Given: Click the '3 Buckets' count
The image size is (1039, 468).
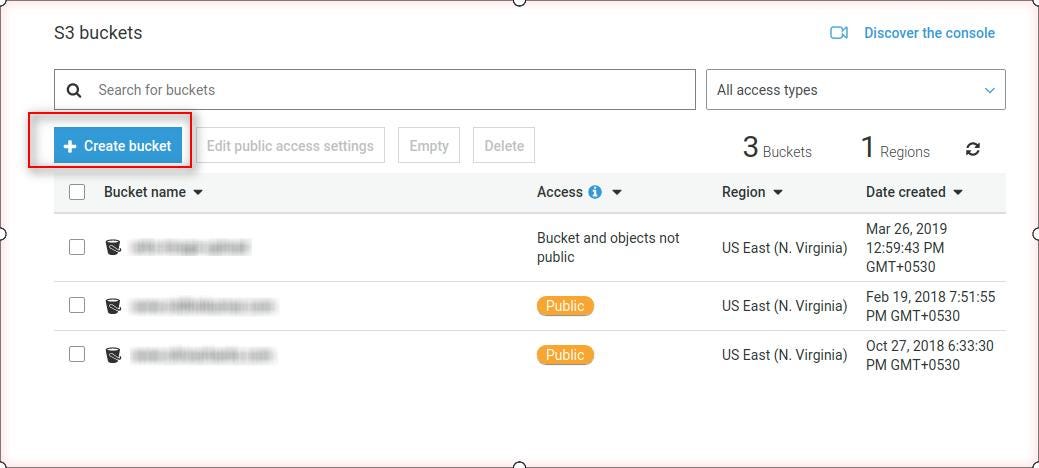Looking at the screenshot, I should [x=777, y=148].
